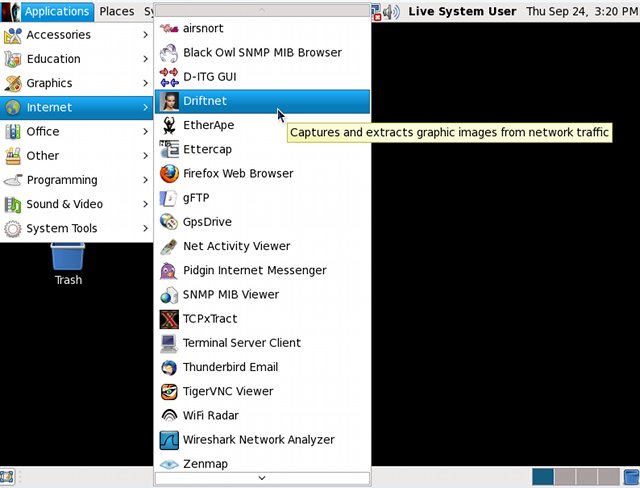Select the Black Owl SNMP MIB Browser entry

click(262, 53)
